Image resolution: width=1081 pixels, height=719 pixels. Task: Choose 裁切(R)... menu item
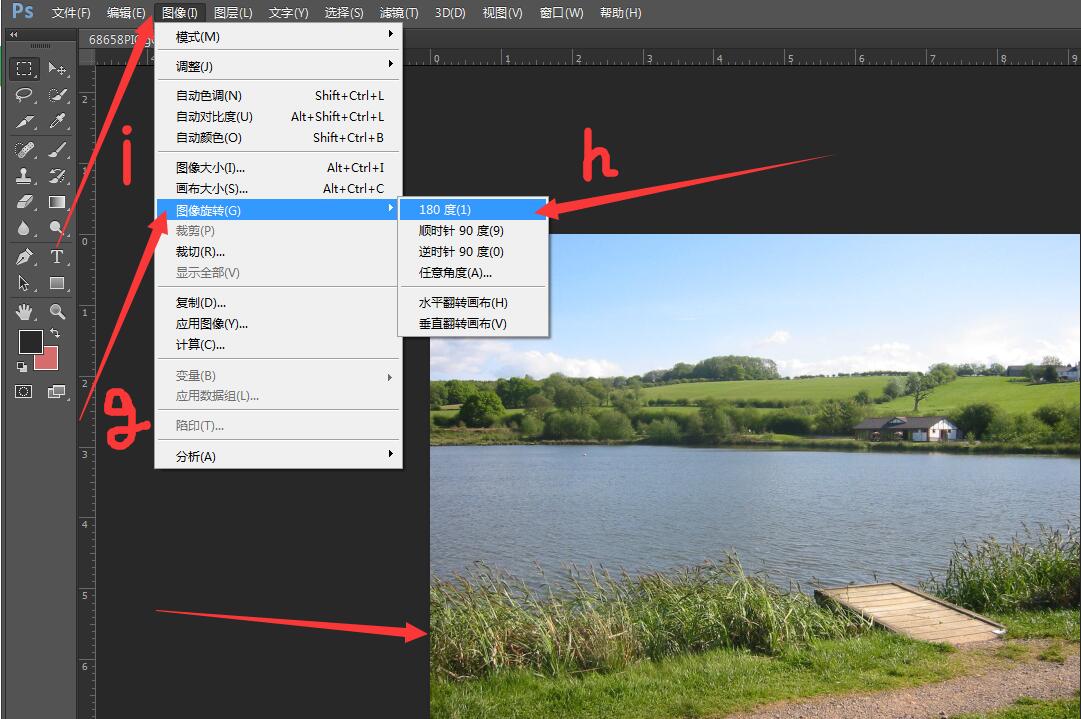(x=279, y=252)
